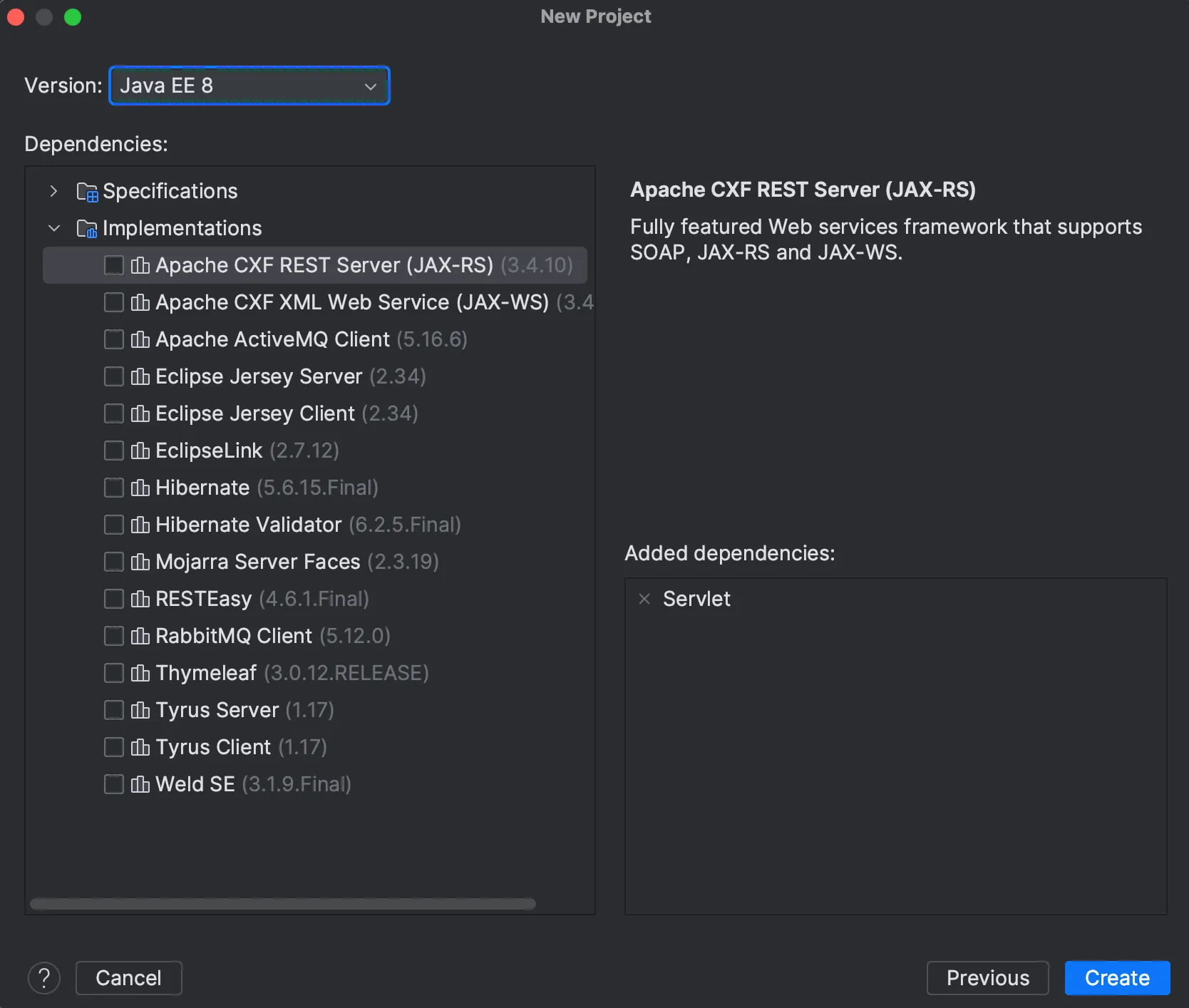Click Create to finish the project

point(1117,978)
